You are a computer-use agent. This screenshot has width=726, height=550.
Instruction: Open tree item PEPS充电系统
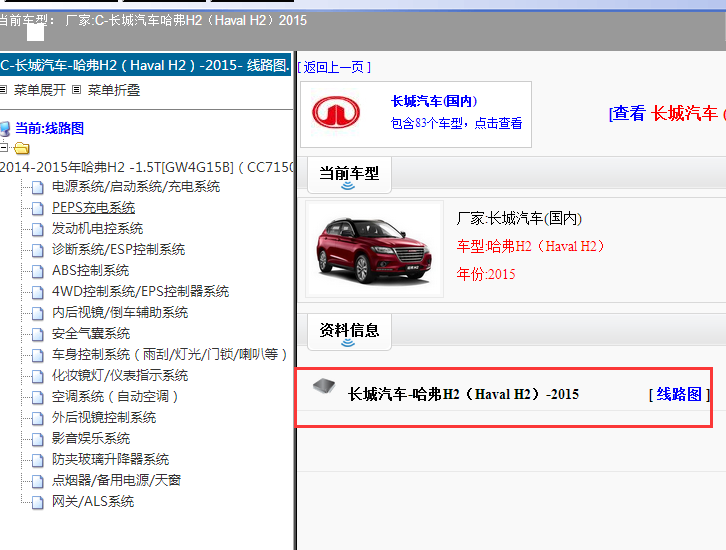click(x=94, y=207)
